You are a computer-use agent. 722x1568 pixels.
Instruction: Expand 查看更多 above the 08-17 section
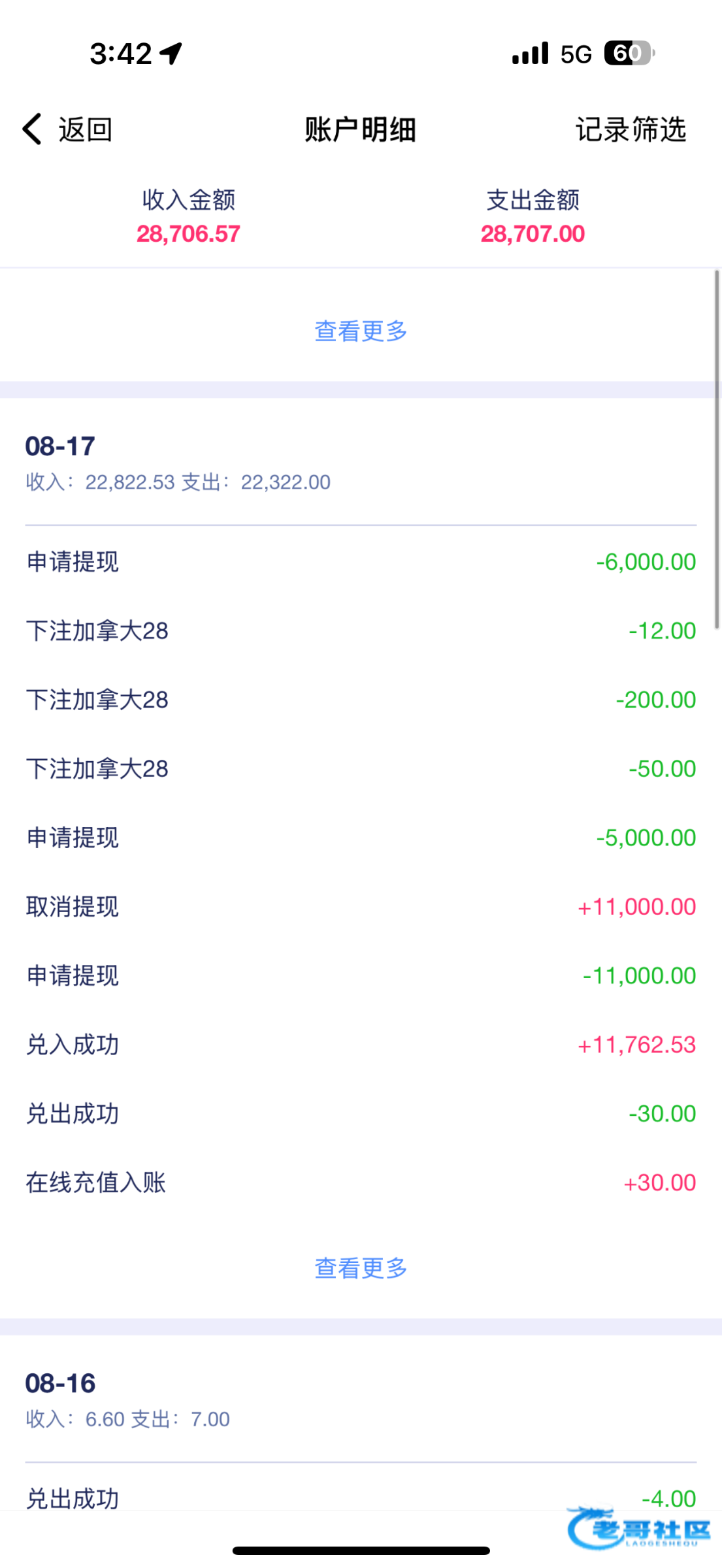(361, 331)
